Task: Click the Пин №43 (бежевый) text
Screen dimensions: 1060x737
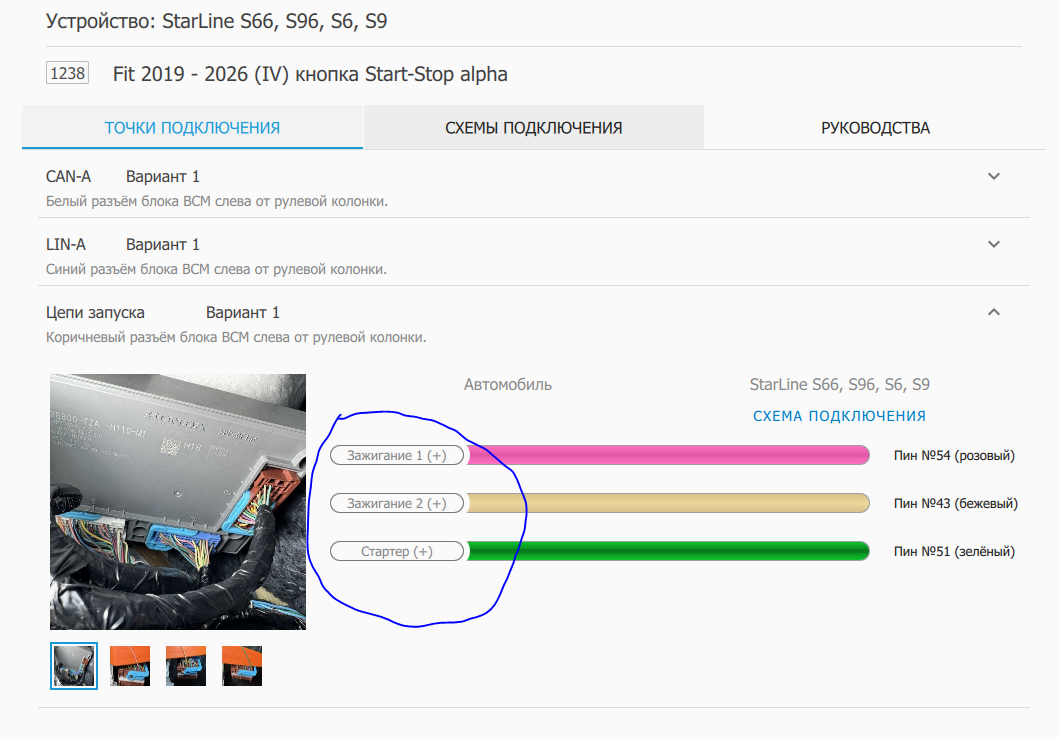Action: (x=955, y=504)
